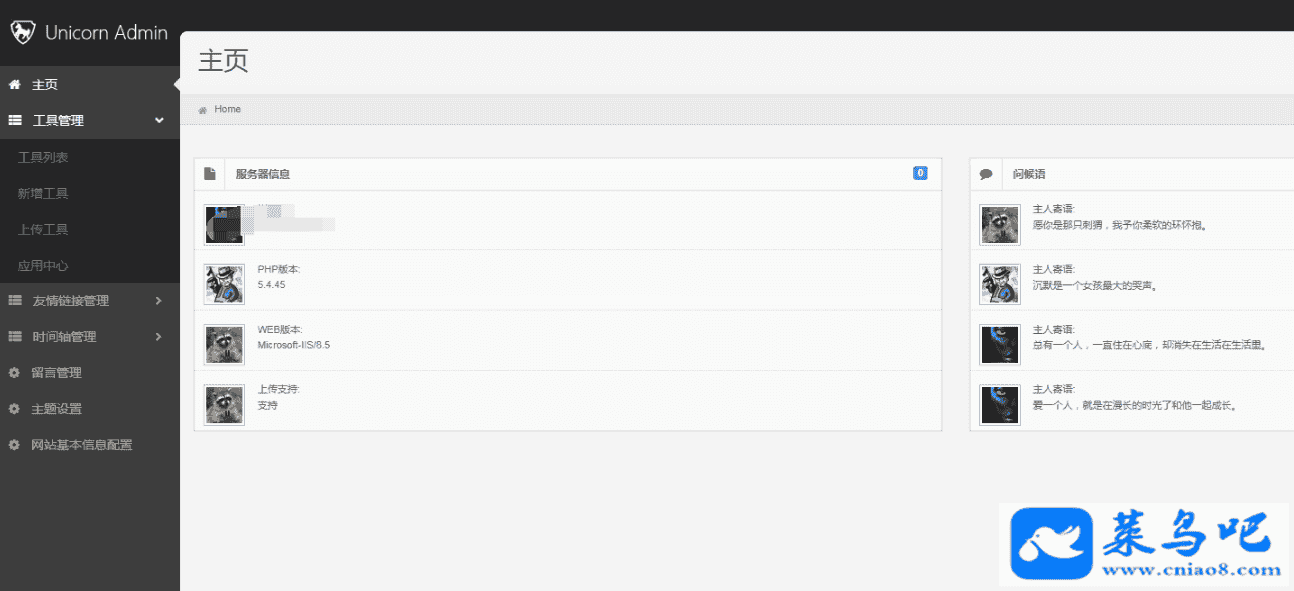Click the raccoon thumbnail beside WEB版本
Screen dimensions: 1294x591
click(224, 344)
